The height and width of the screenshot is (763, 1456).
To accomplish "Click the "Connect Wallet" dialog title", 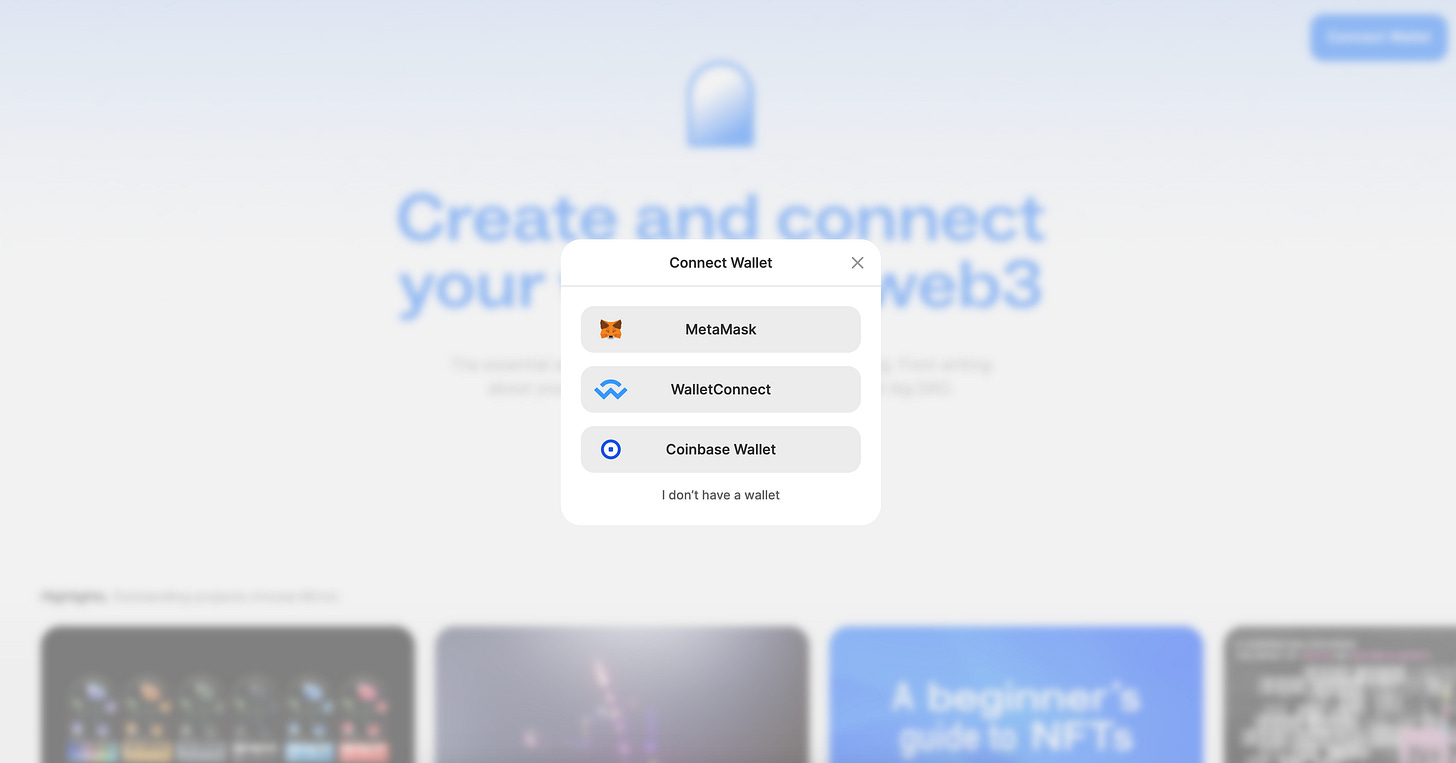I will coord(721,263).
